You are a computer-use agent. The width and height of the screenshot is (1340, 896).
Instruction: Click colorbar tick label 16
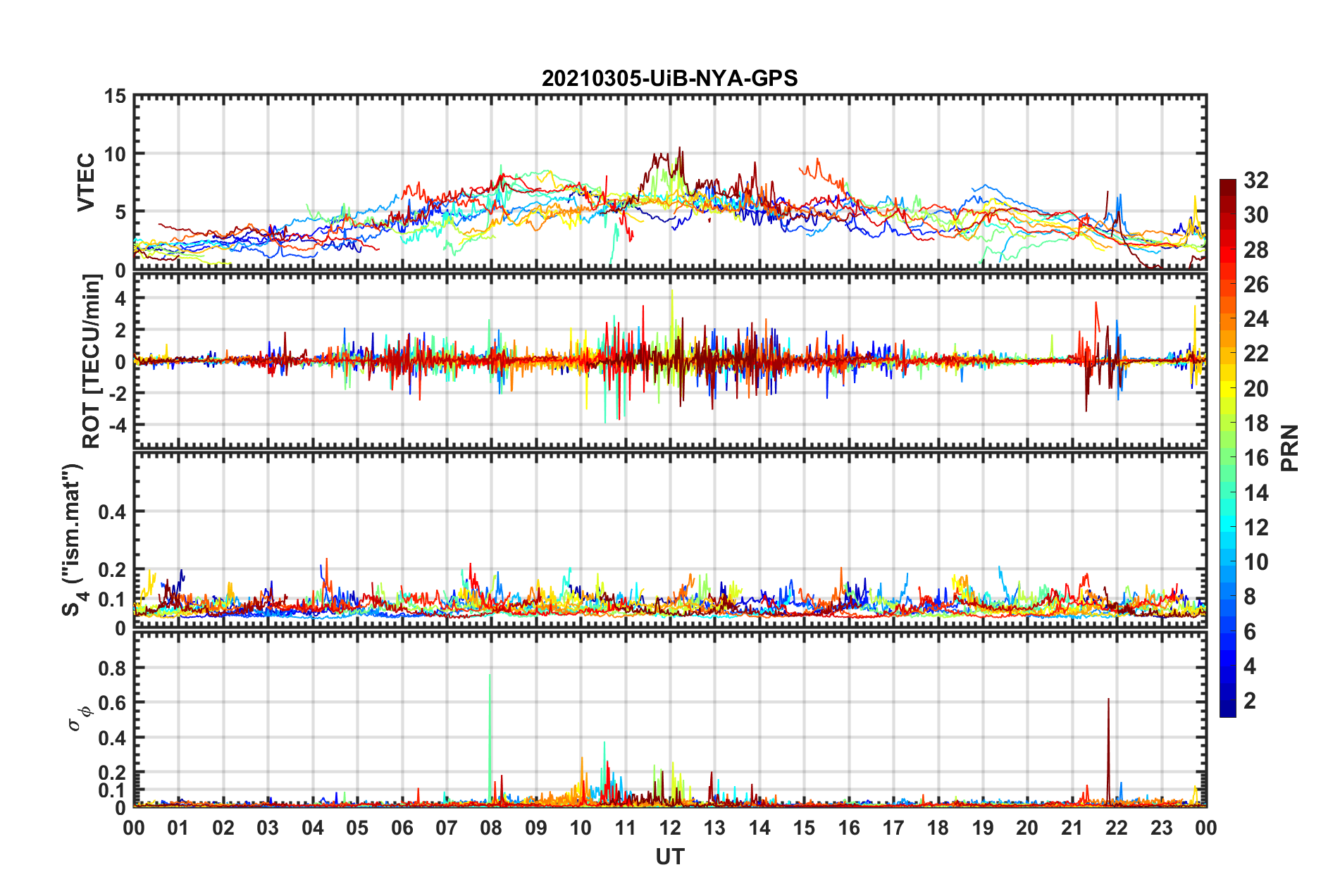tap(1255, 458)
